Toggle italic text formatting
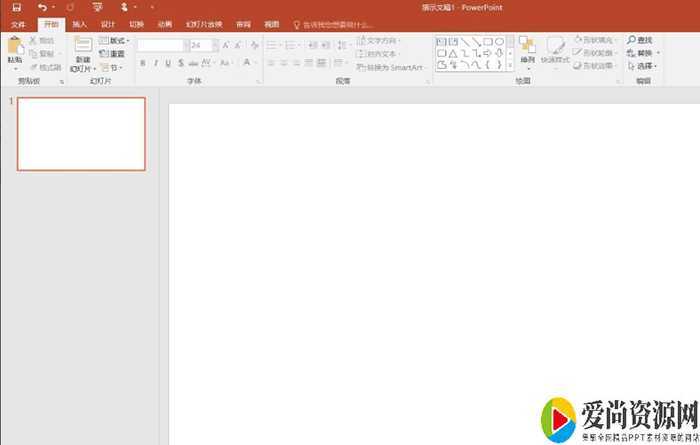Screen dimensions: 700x445 coord(155,63)
